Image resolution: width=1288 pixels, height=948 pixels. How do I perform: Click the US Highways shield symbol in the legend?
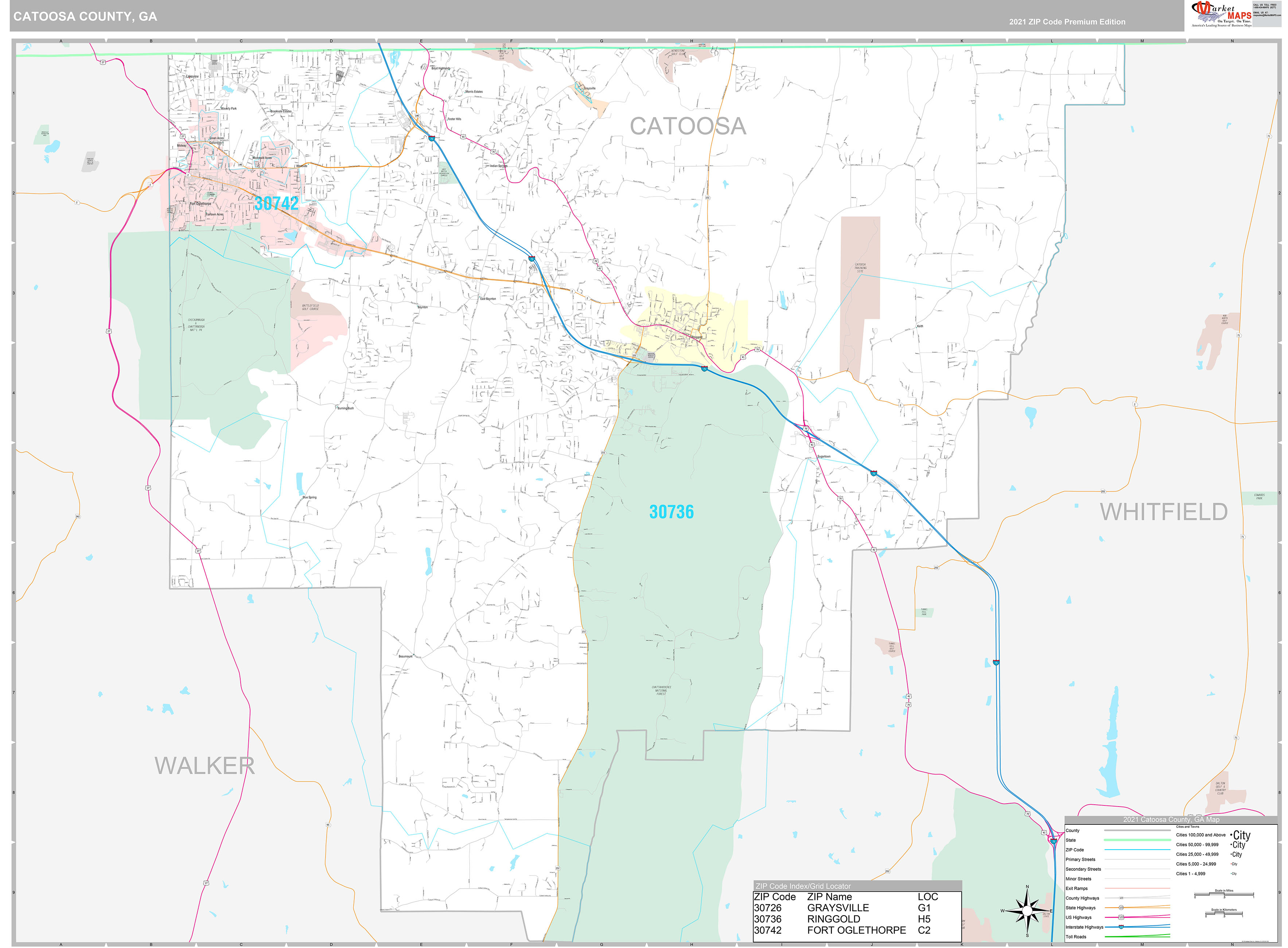[x=1121, y=918]
